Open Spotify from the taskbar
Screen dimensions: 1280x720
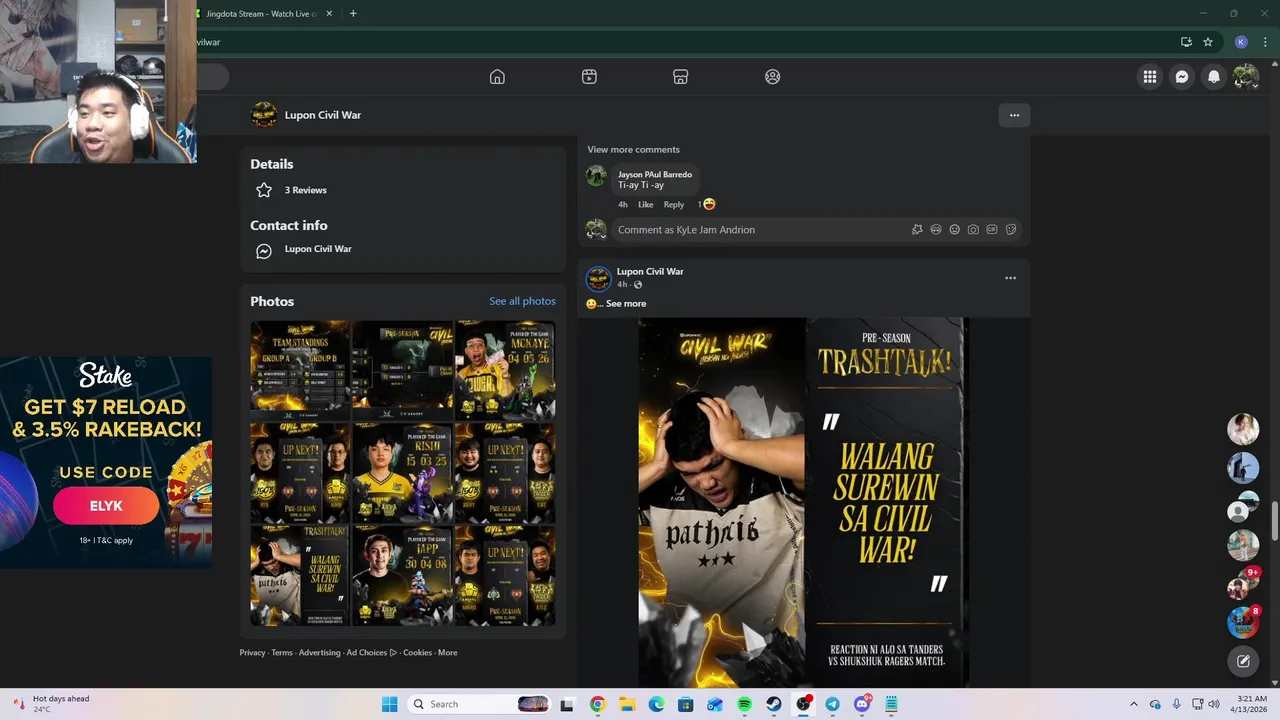(744, 704)
